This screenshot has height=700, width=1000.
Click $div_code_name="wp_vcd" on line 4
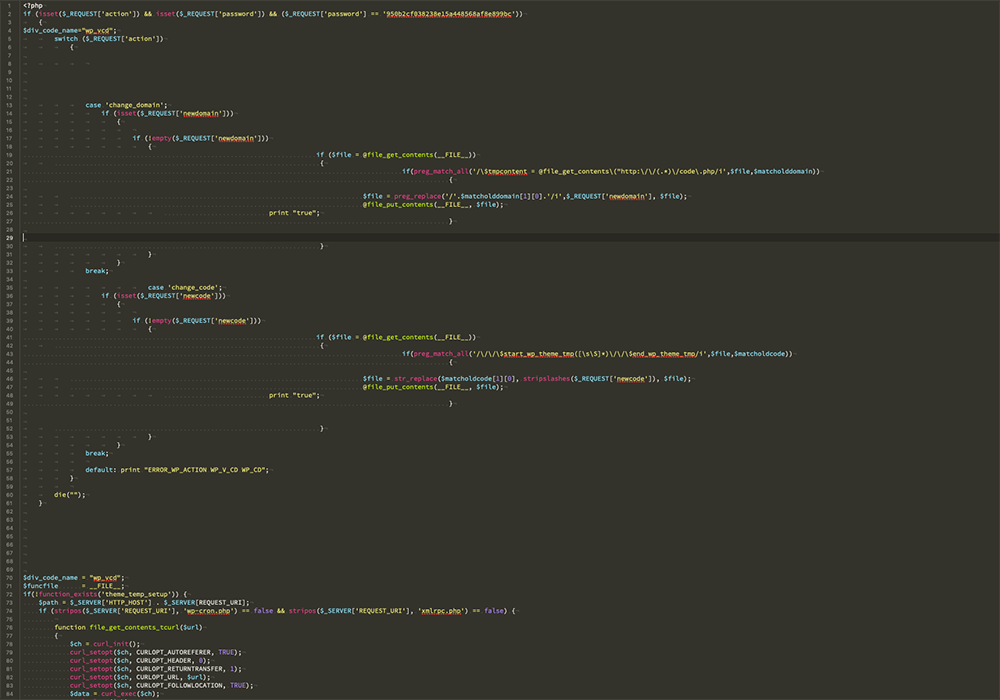(x=70, y=30)
